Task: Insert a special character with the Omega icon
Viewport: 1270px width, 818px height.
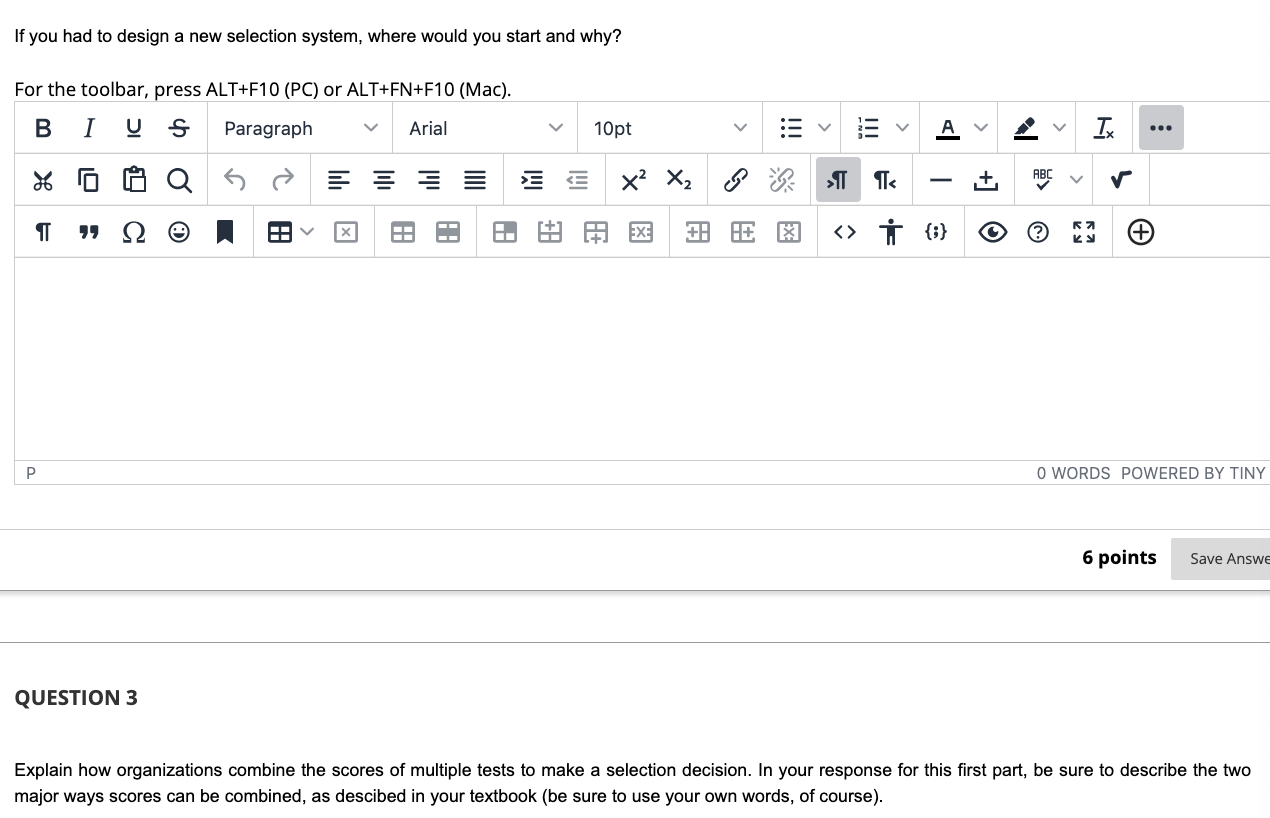Action: (133, 231)
